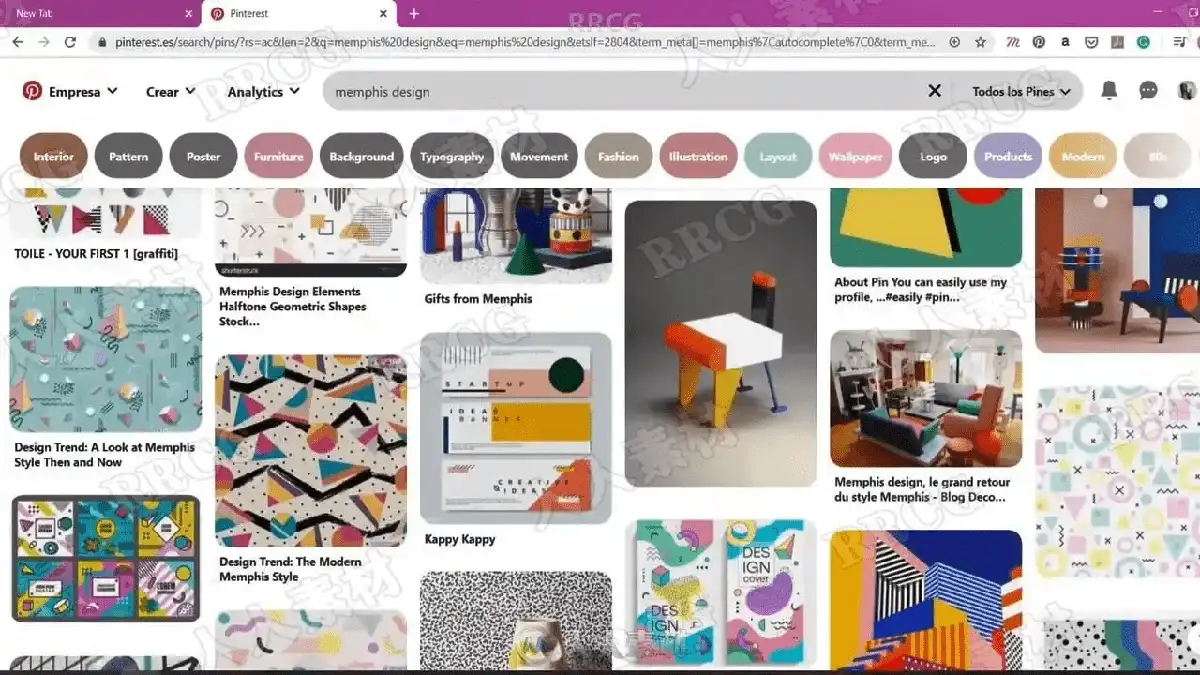The width and height of the screenshot is (1200, 675).
Task: Bookmark this page with the star icon
Action: [981, 42]
